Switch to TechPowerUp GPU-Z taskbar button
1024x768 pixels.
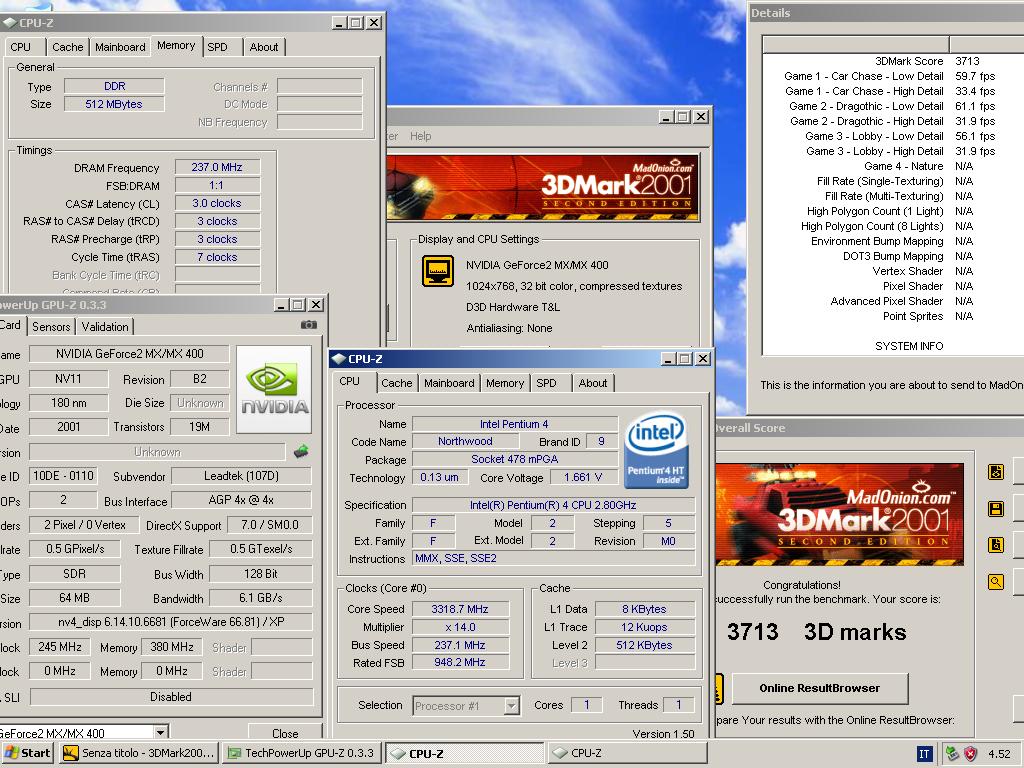[x=301, y=753]
